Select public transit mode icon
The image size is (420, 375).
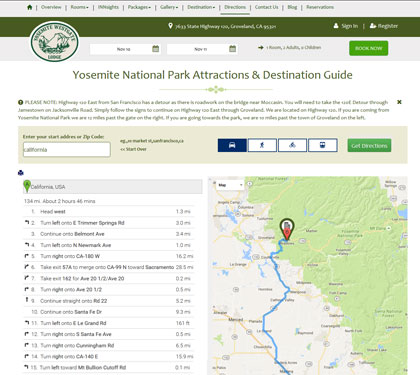click(x=323, y=145)
